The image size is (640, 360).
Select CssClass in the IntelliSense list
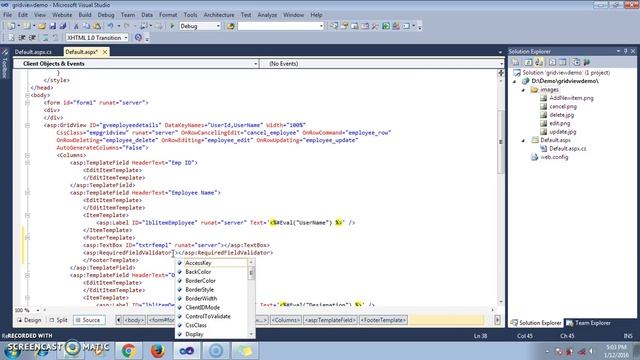[196, 325]
